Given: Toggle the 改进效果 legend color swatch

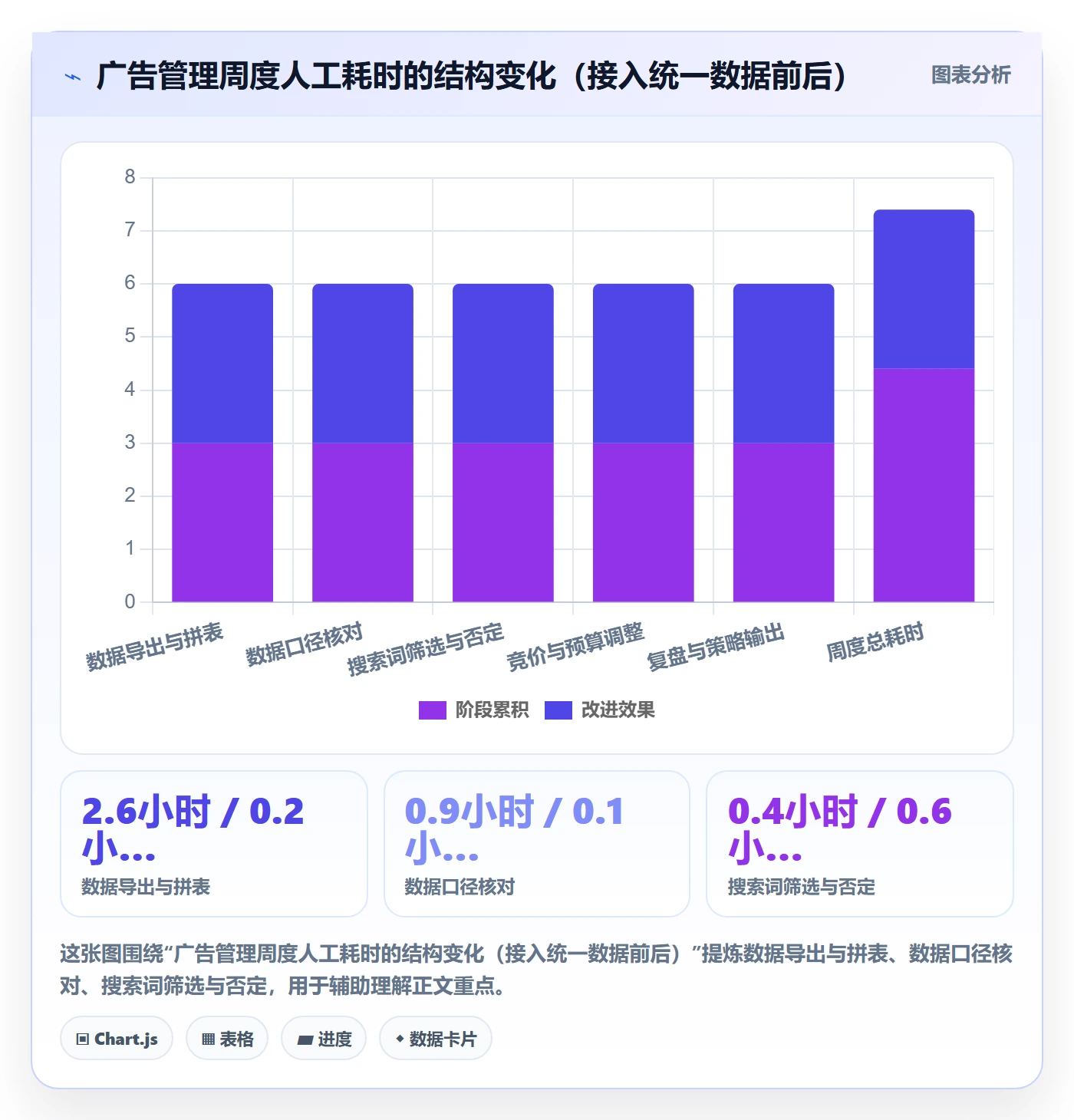Looking at the screenshot, I should pyautogui.click(x=558, y=710).
